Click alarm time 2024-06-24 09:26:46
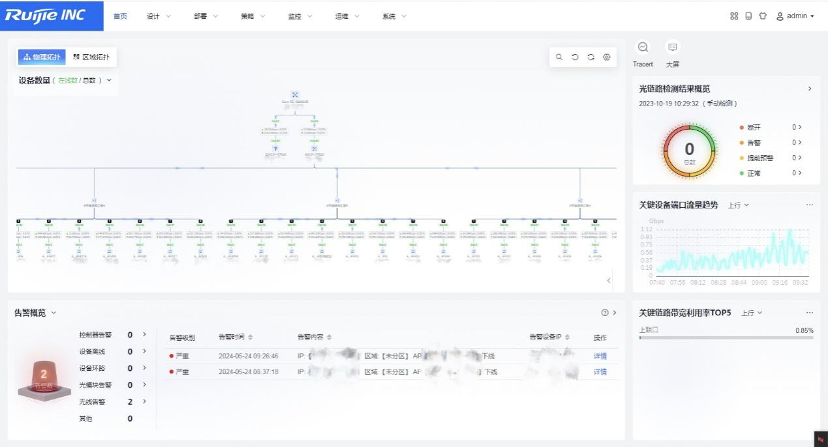Image resolution: width=828 pixels, height=448 pixels. pos(248,356)
